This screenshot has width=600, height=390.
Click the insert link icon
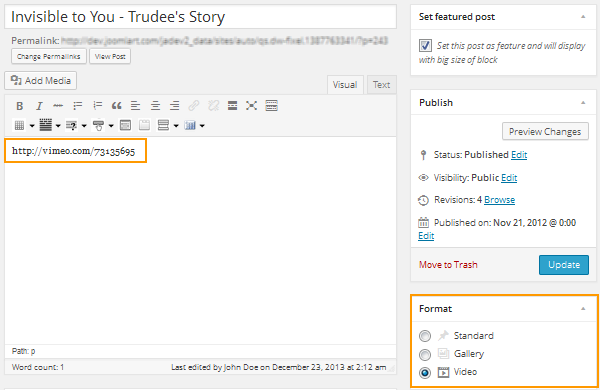[194, 106]
